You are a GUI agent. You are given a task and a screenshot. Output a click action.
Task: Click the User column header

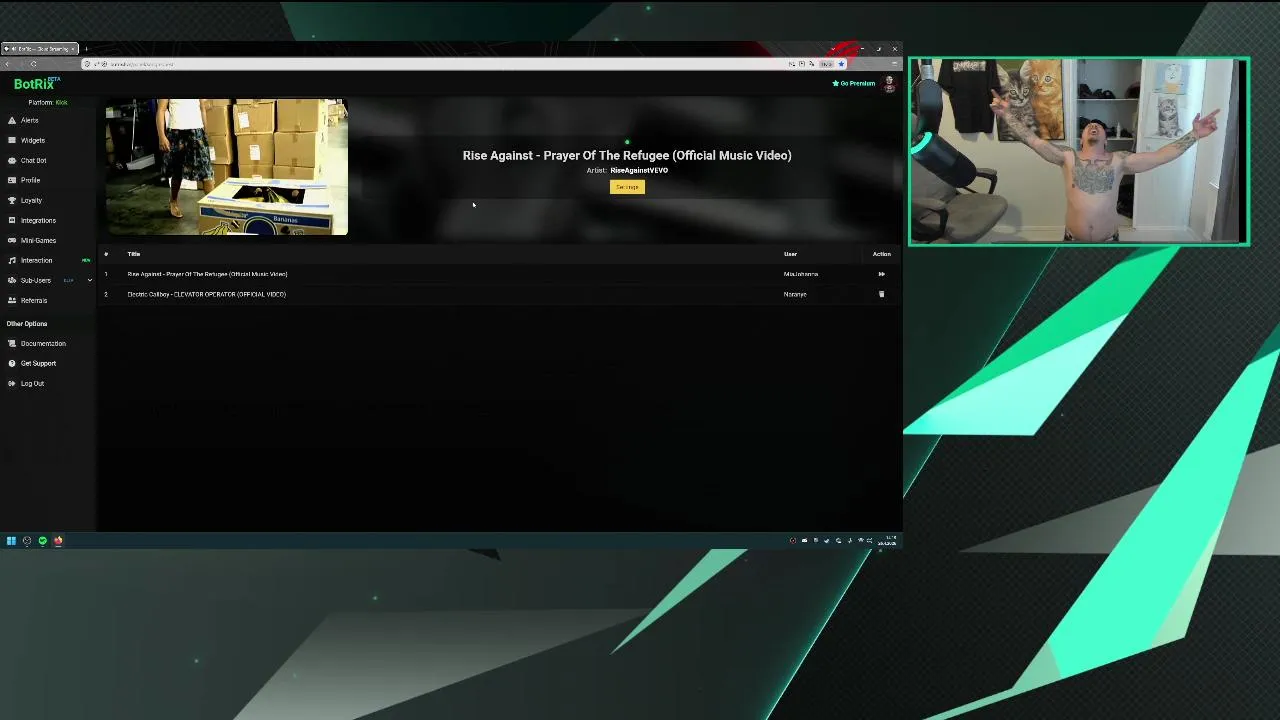pos(790,254)
